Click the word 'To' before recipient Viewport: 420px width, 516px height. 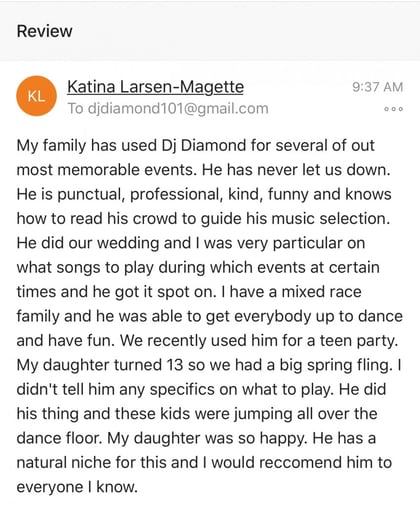75,109
